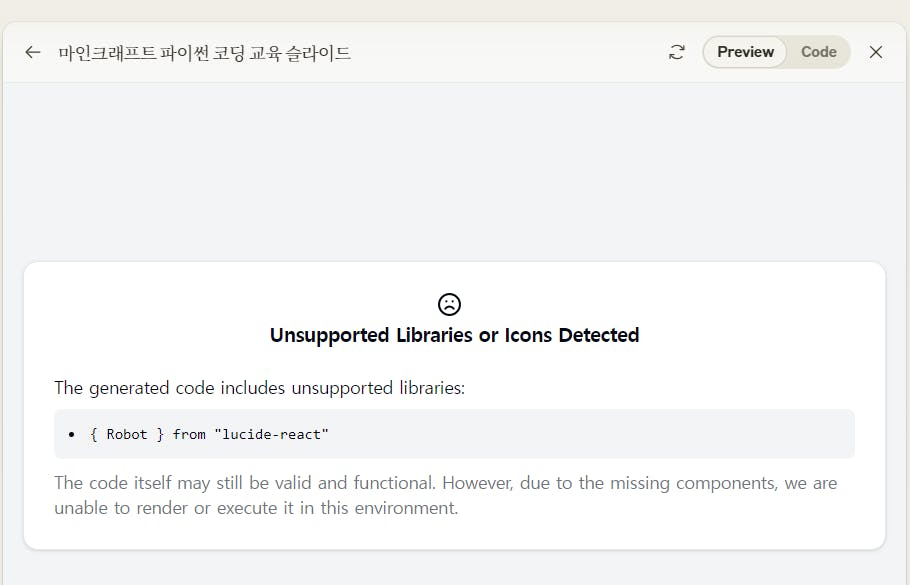The image size is (910, 585).
Task: Click the Robot import name in snippet
Action: [x=127, y=434]
